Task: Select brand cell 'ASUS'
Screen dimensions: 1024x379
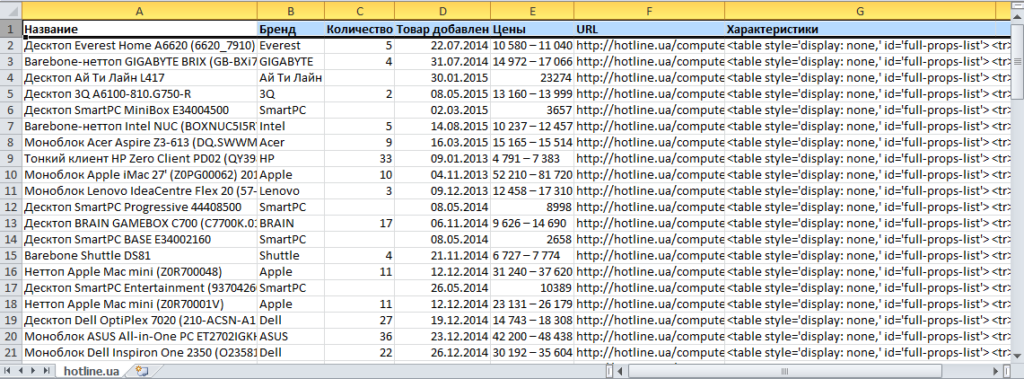Action: (291, 336)
